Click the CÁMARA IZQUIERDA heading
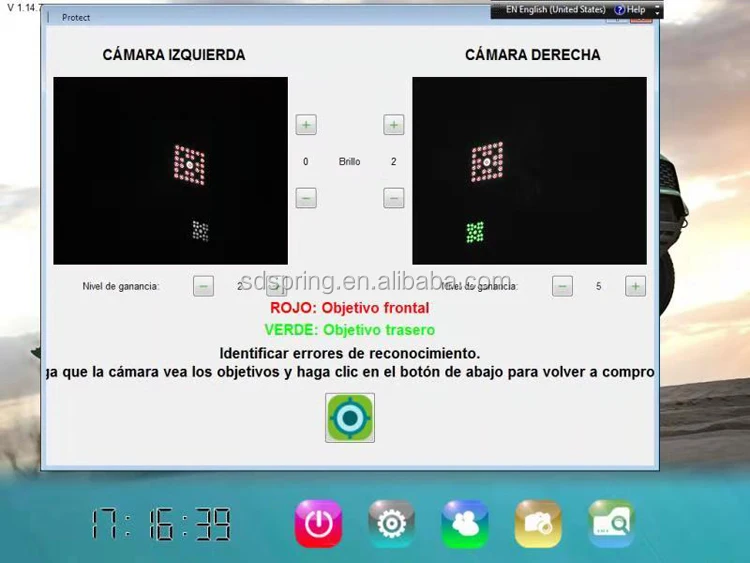 pyautogui.click(x=174, y=55)
